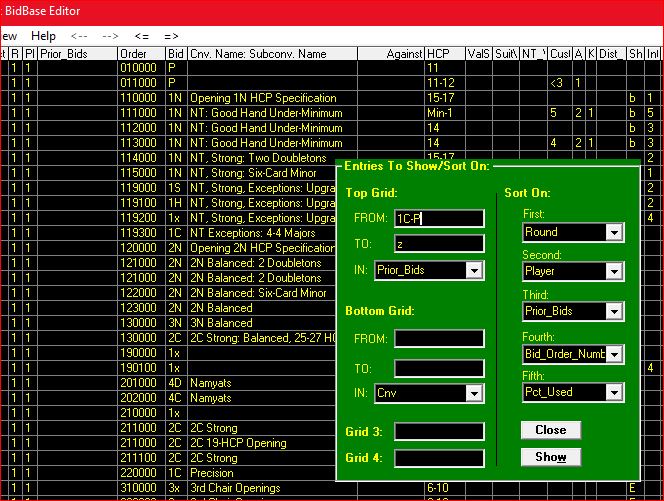This screenshot has width=664, height=501.
Task: Click the Order column header
Action: pos(134,53)
